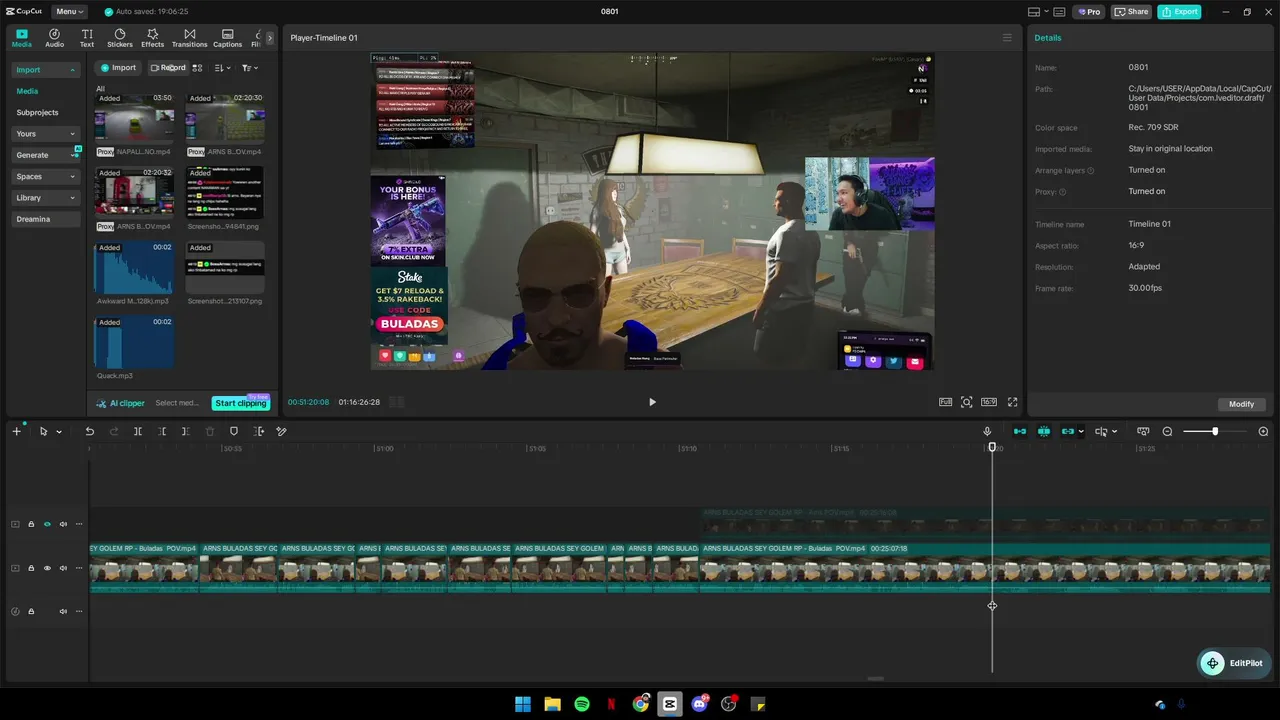The width and height of the screenshot is (1280, 720).
Task: Toggle main track magnet in the timeline toolbar
Action: [1020, 431]
